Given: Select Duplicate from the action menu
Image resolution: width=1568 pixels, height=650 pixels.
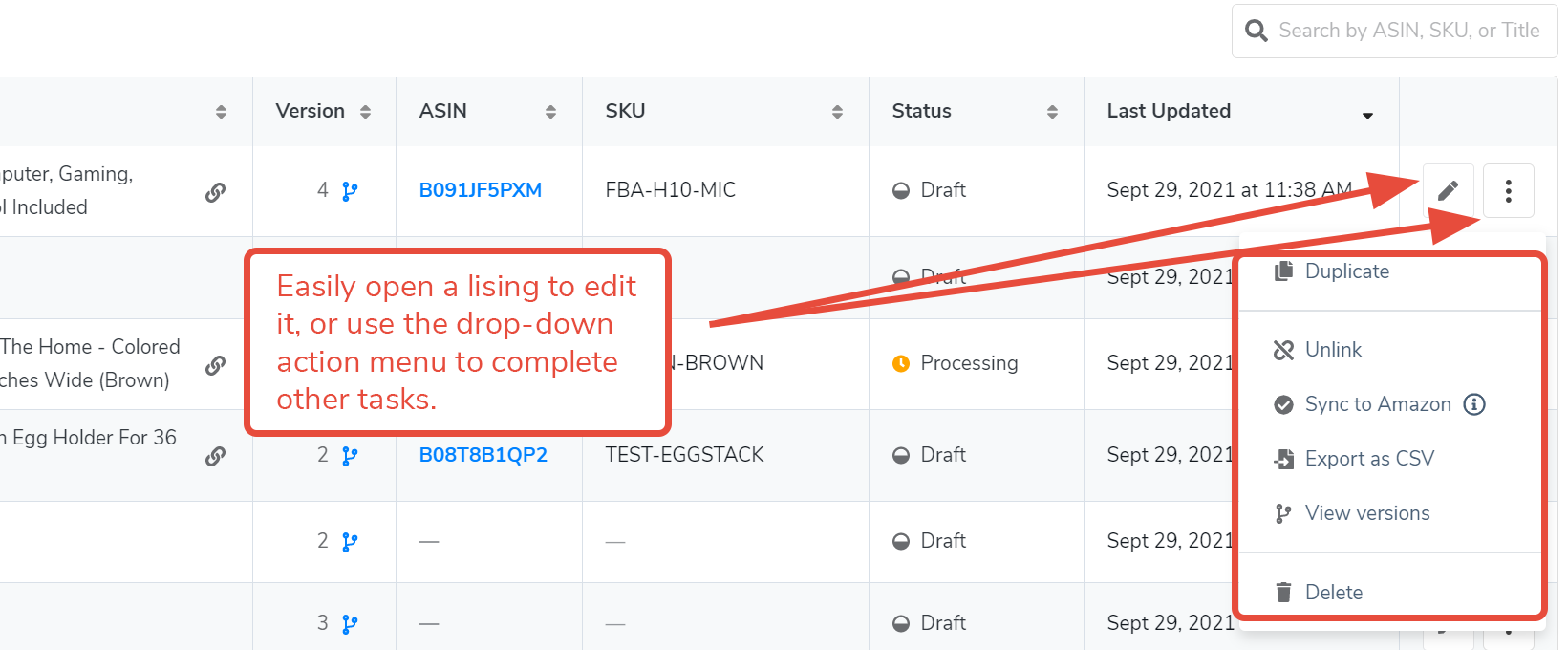Looking at the screenshot, I should (x=1347, y=271).
